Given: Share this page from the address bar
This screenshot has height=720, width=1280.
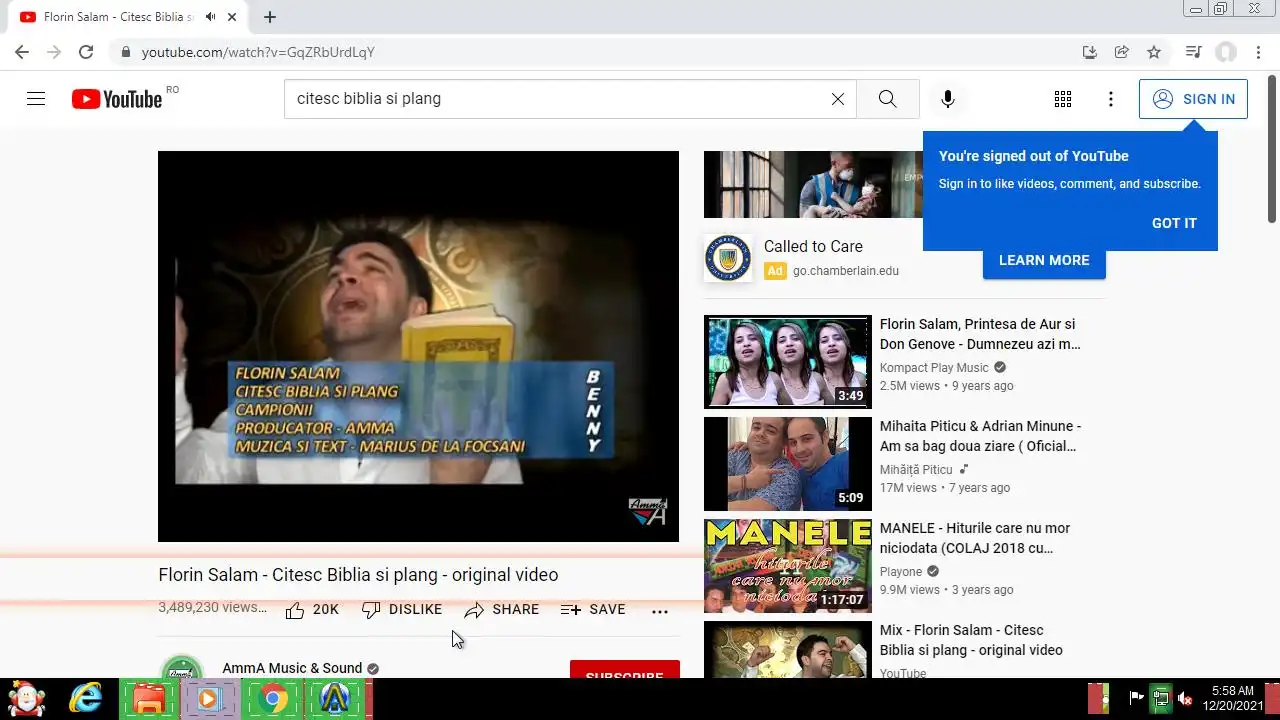Looking at the screenshot, I should click(x=1122, y=52).
